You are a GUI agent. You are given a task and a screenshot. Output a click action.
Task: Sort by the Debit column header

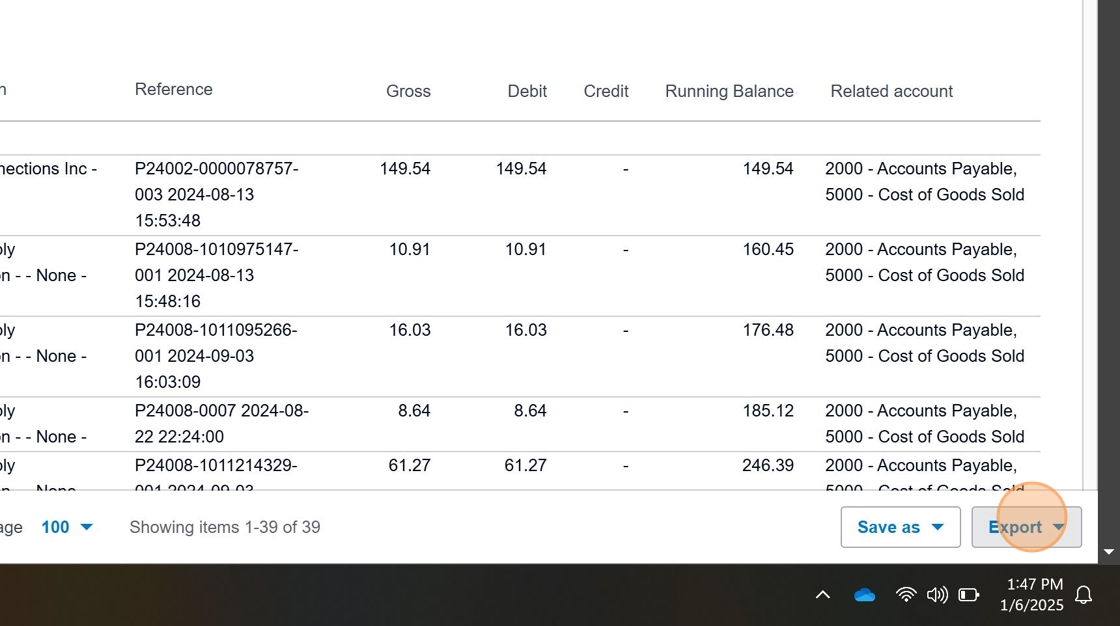(527, 91)
